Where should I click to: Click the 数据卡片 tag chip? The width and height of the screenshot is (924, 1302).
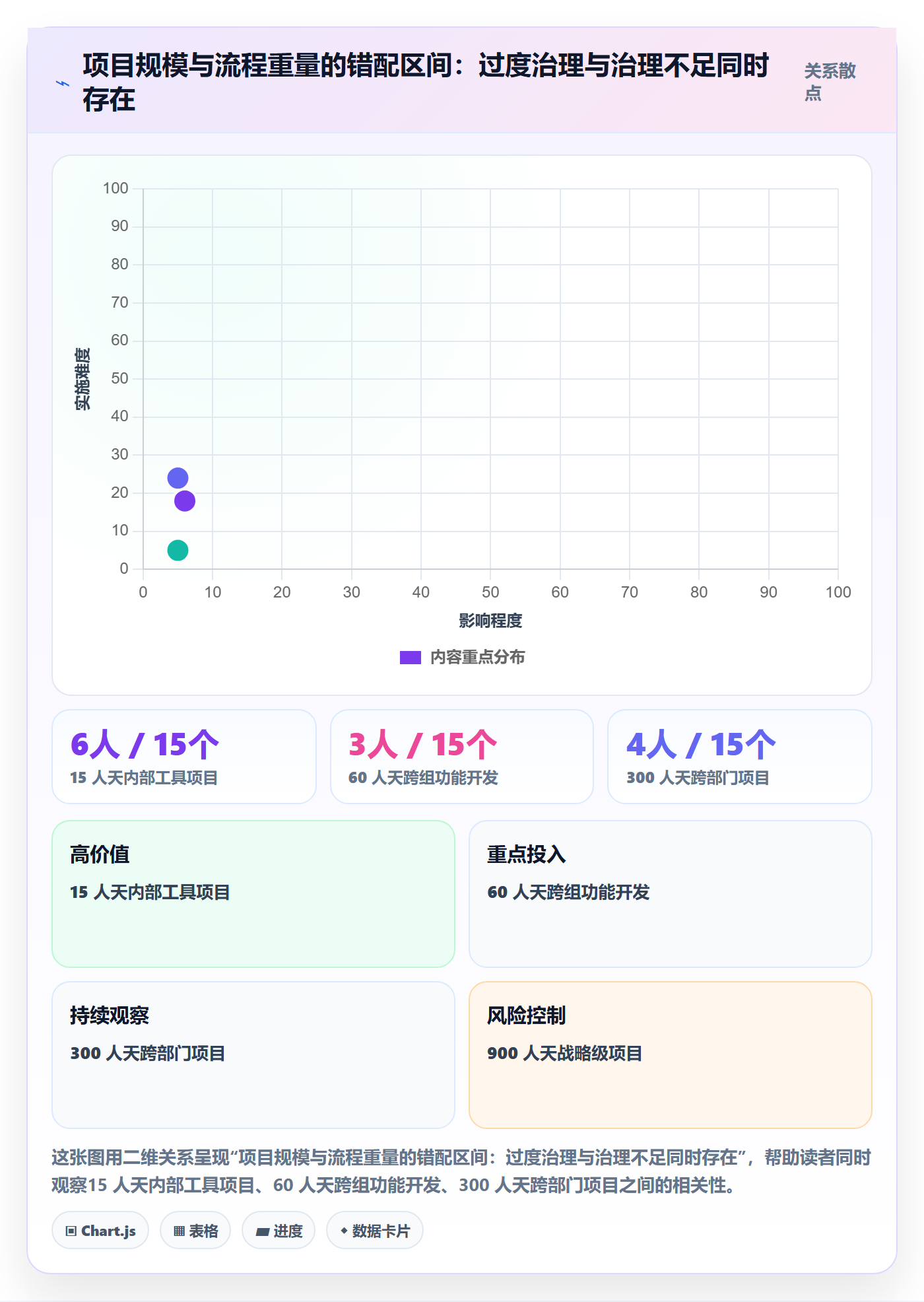click(375, 1231)
